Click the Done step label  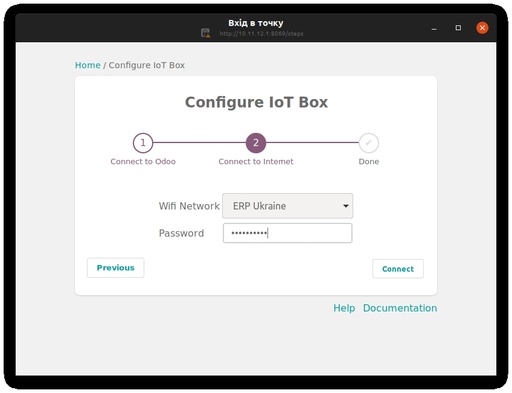369,162
